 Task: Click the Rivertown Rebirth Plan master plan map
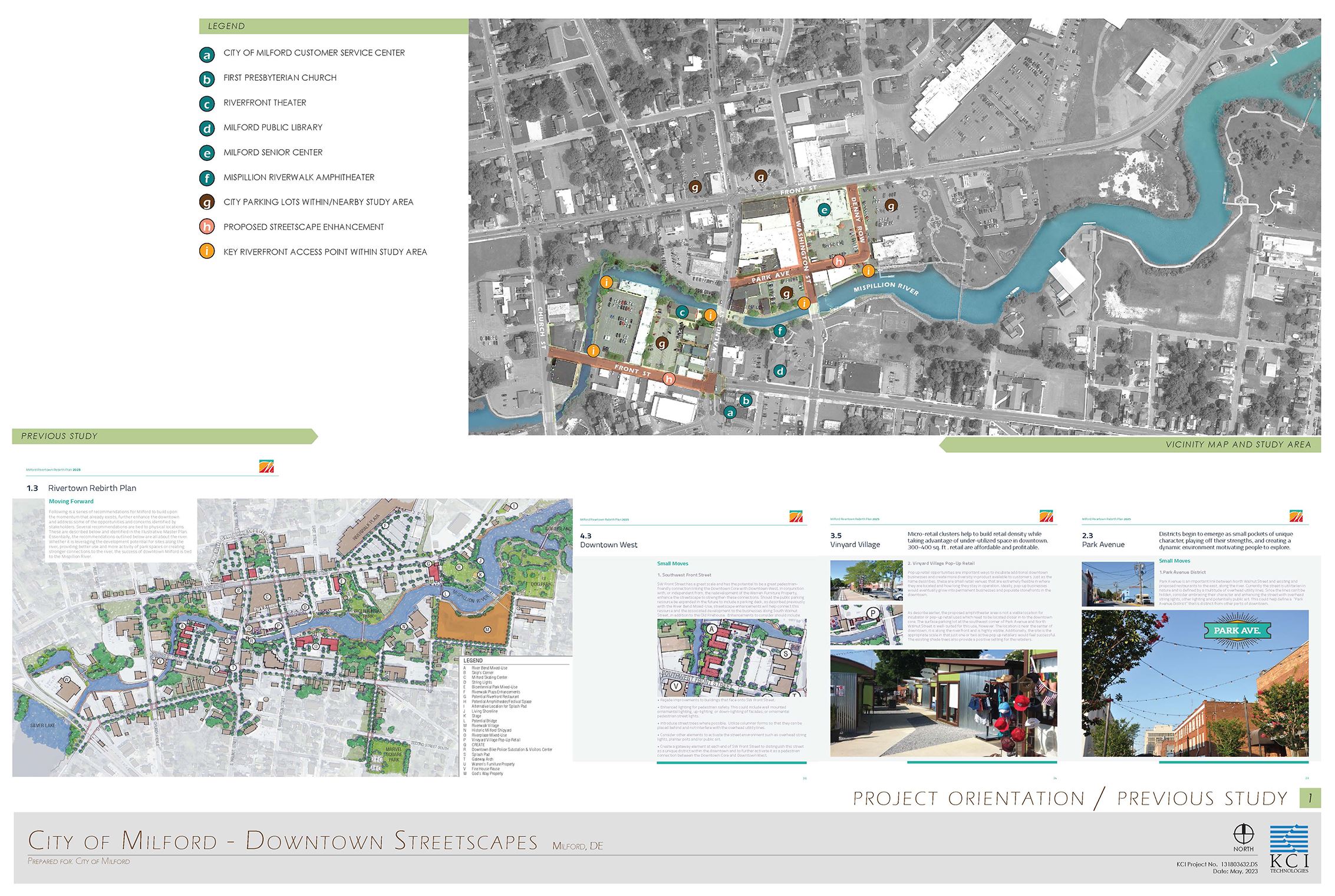(292, 637)
